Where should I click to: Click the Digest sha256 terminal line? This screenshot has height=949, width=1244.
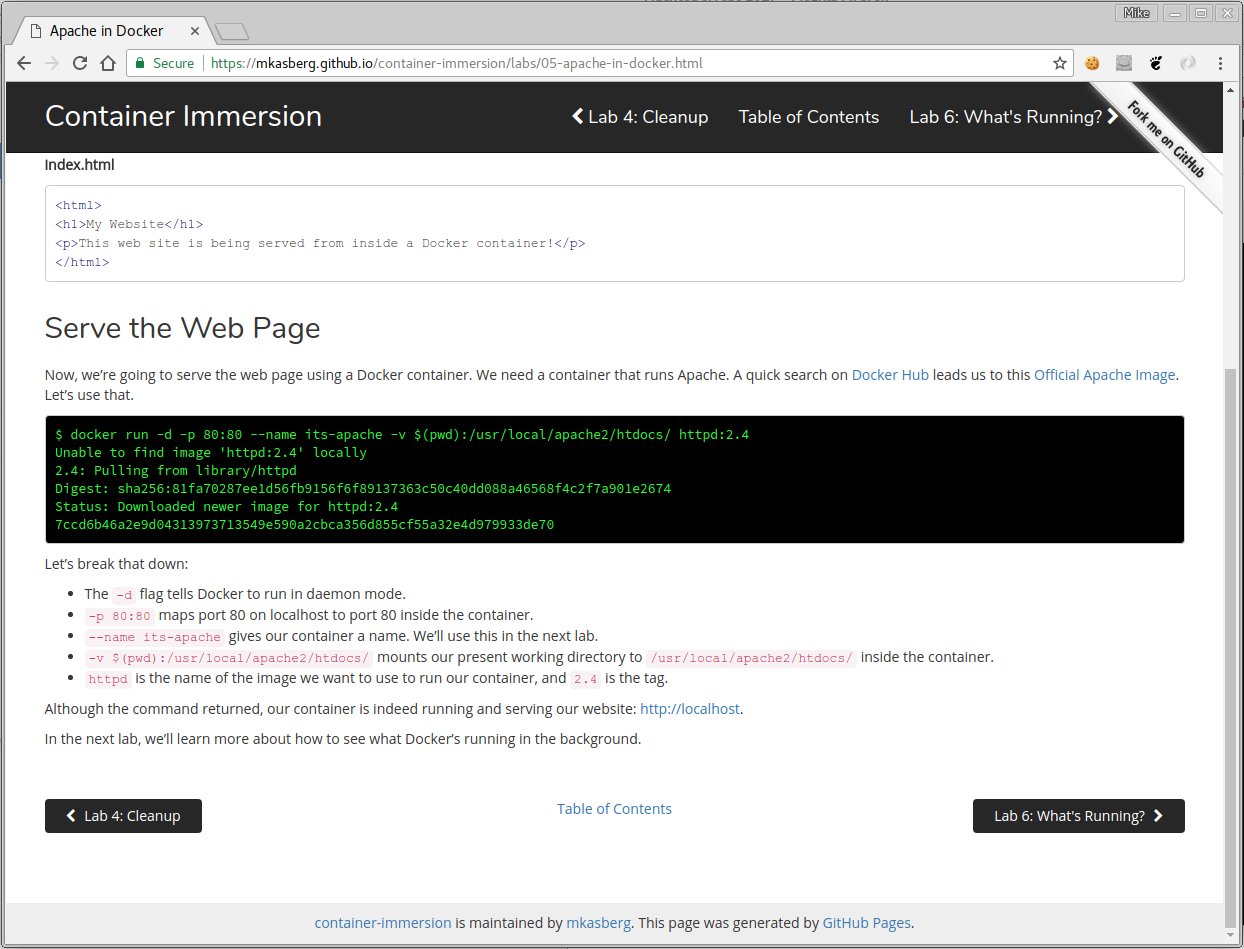[363, 489]
